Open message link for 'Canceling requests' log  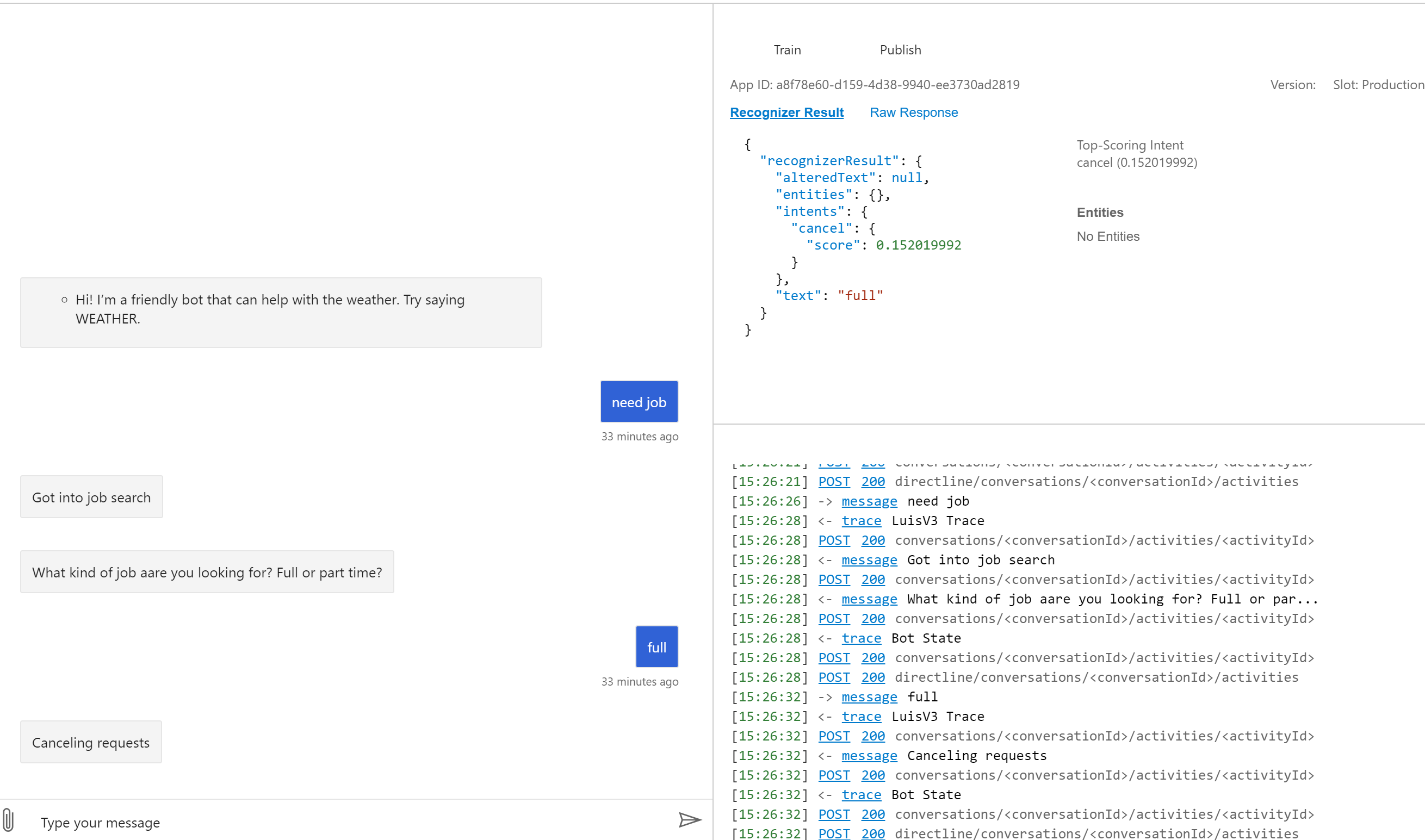[x=869, y=756]
